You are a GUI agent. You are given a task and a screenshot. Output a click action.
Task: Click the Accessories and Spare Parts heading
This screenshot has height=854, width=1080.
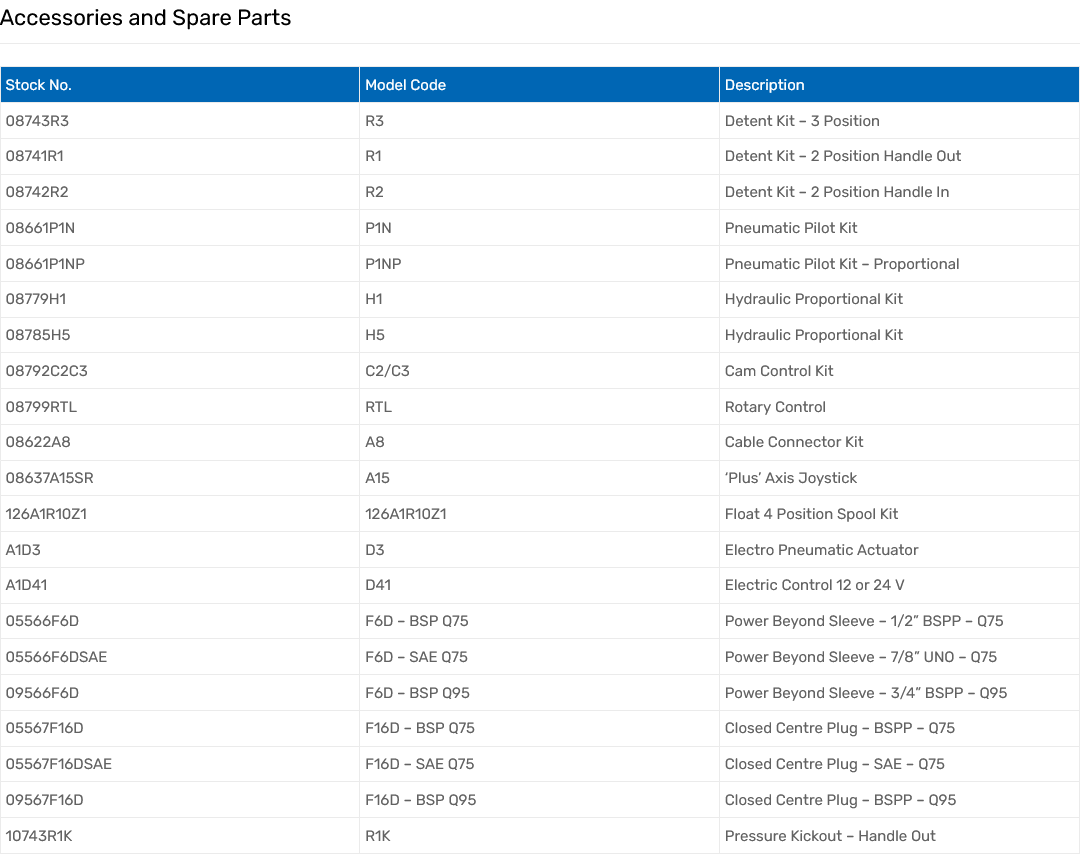pos(146,18)
